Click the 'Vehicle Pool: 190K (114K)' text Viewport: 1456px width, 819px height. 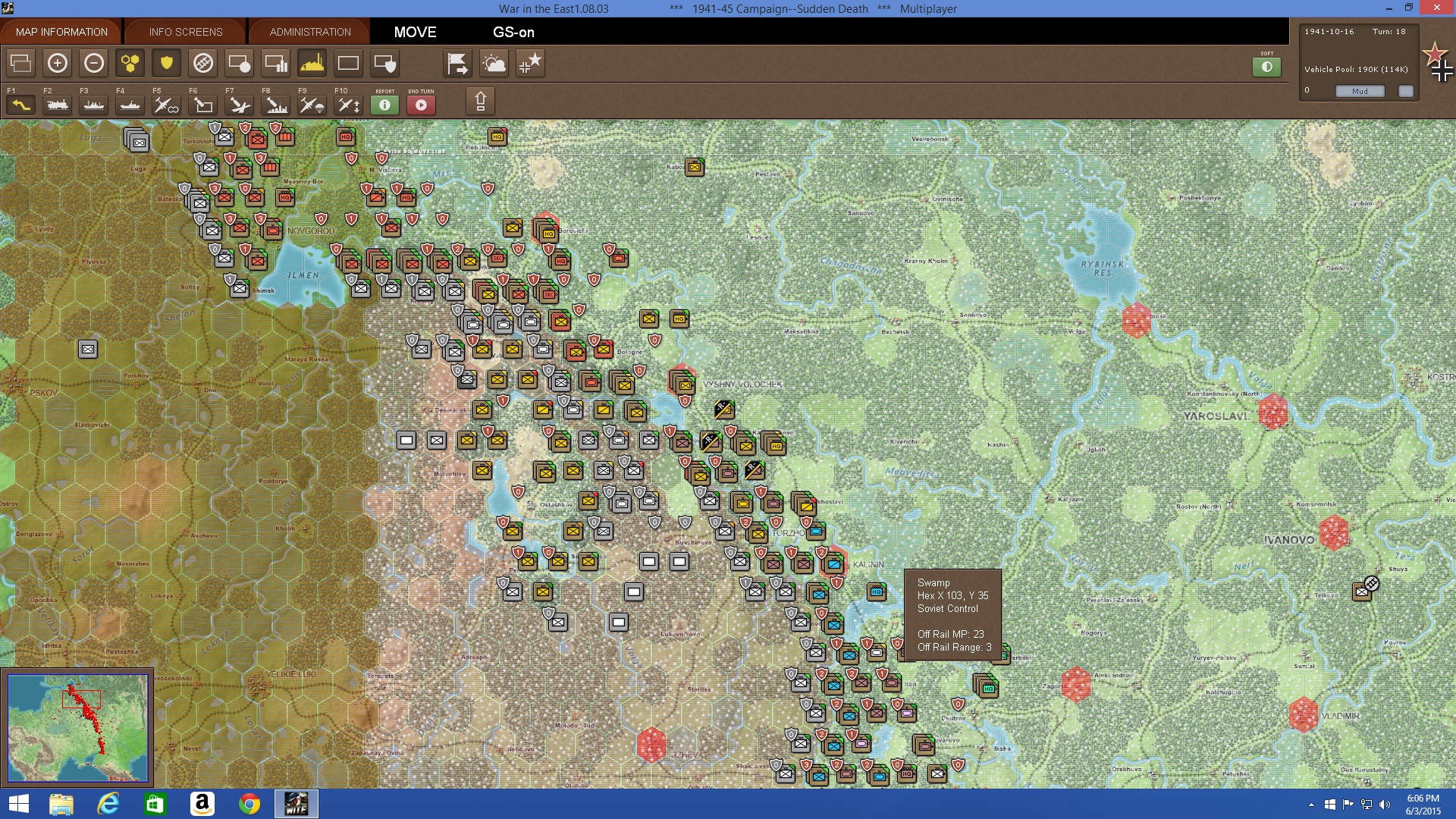coord(1356,69)
